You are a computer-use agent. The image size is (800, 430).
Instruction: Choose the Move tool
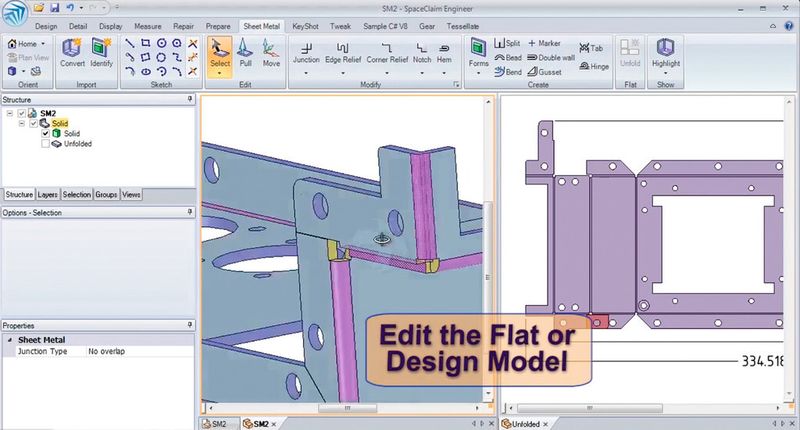pyautogui.click(x=271, y=53)
